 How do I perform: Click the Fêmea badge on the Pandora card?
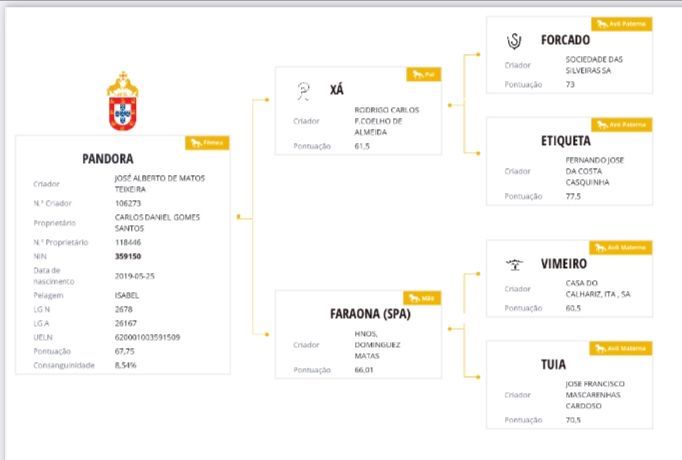pos(207,143)
